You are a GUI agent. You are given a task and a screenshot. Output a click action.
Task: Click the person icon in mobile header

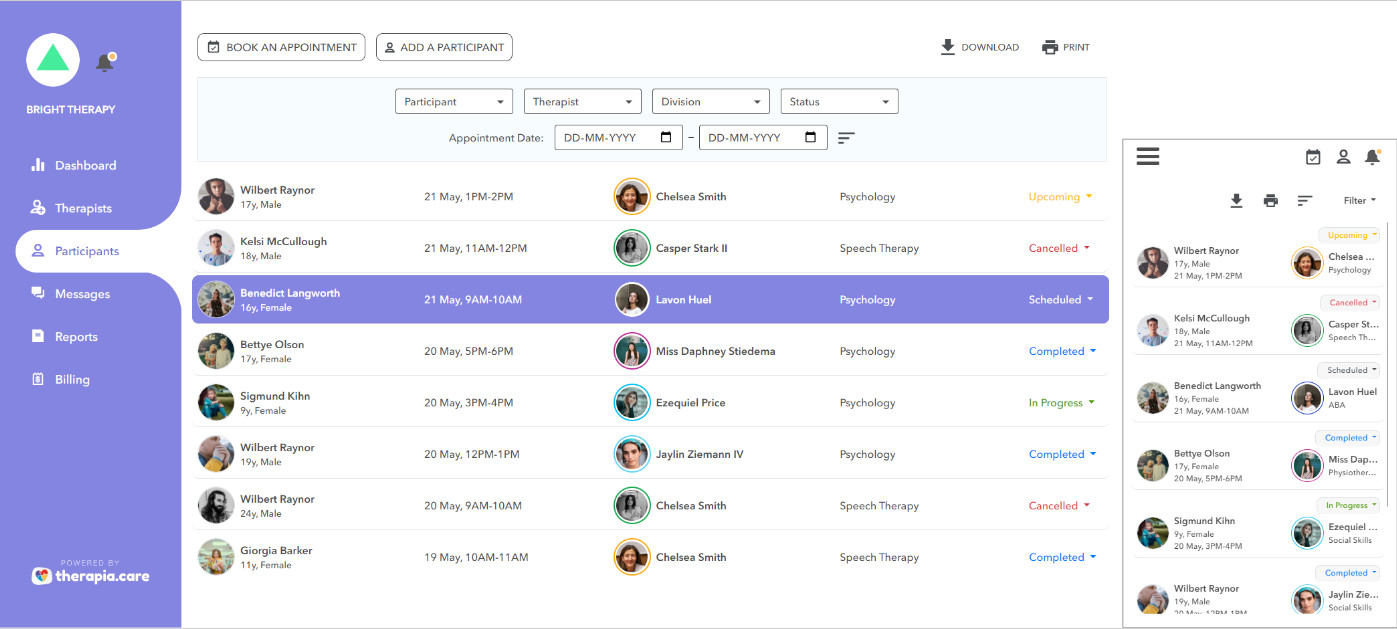coord(1343,157)
